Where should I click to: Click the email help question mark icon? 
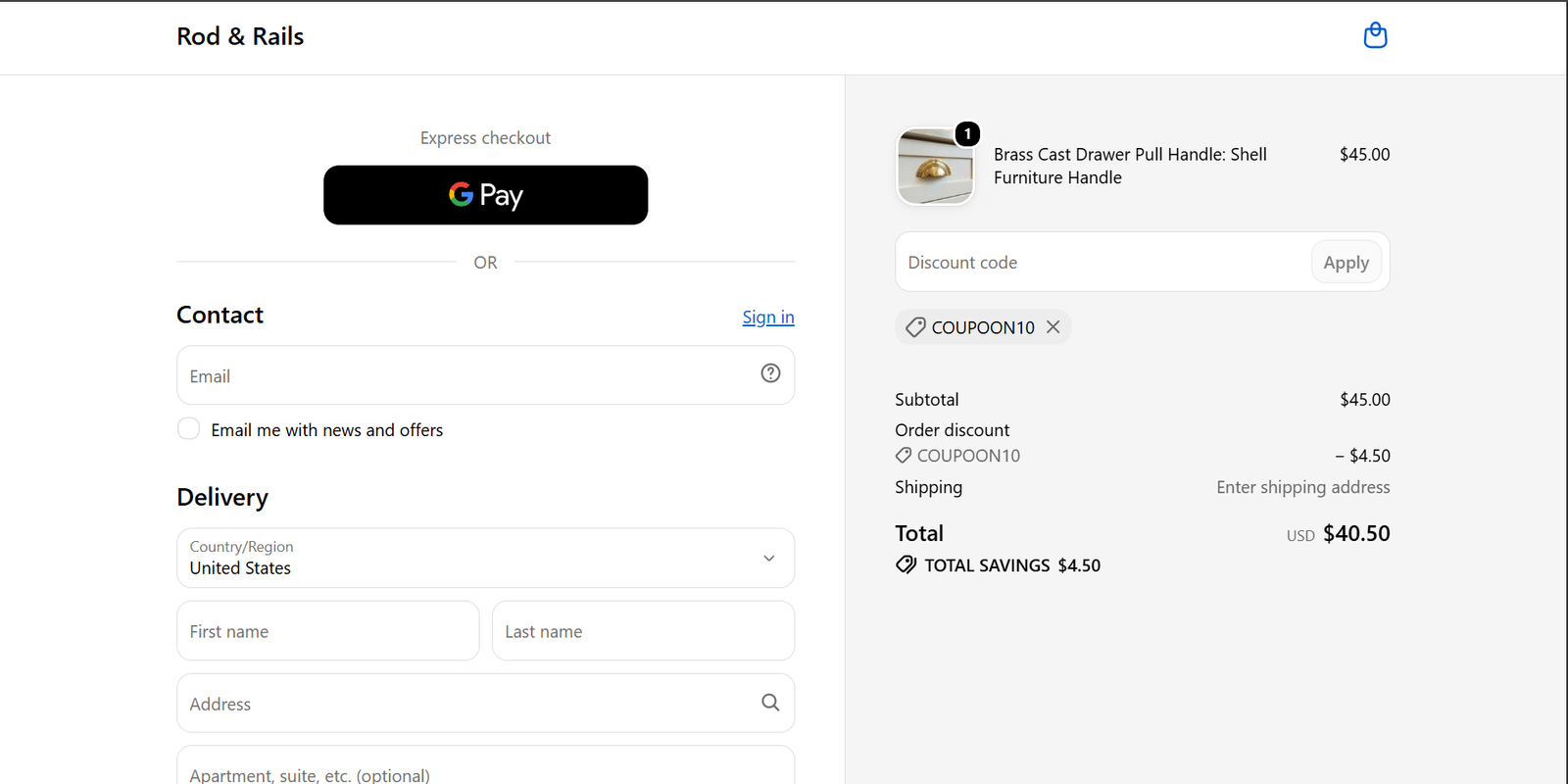coord(770,373)
